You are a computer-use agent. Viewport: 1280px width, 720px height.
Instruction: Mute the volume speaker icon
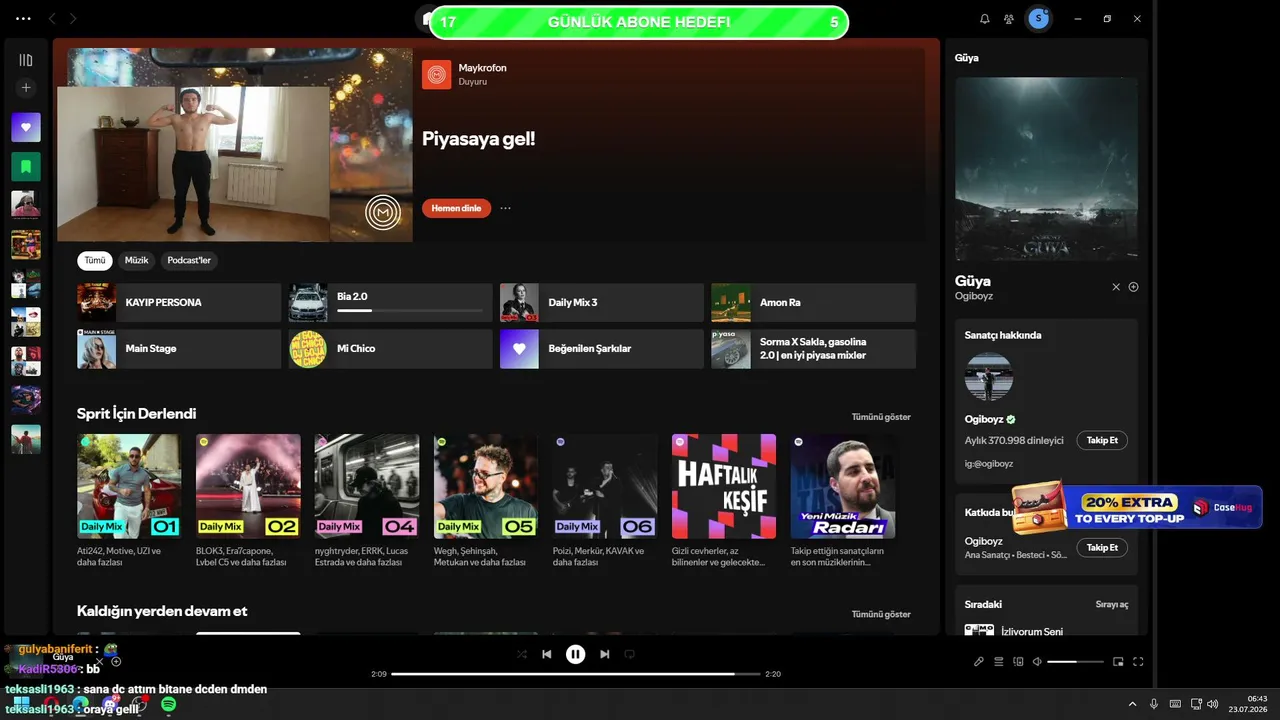coord(1037,661)
